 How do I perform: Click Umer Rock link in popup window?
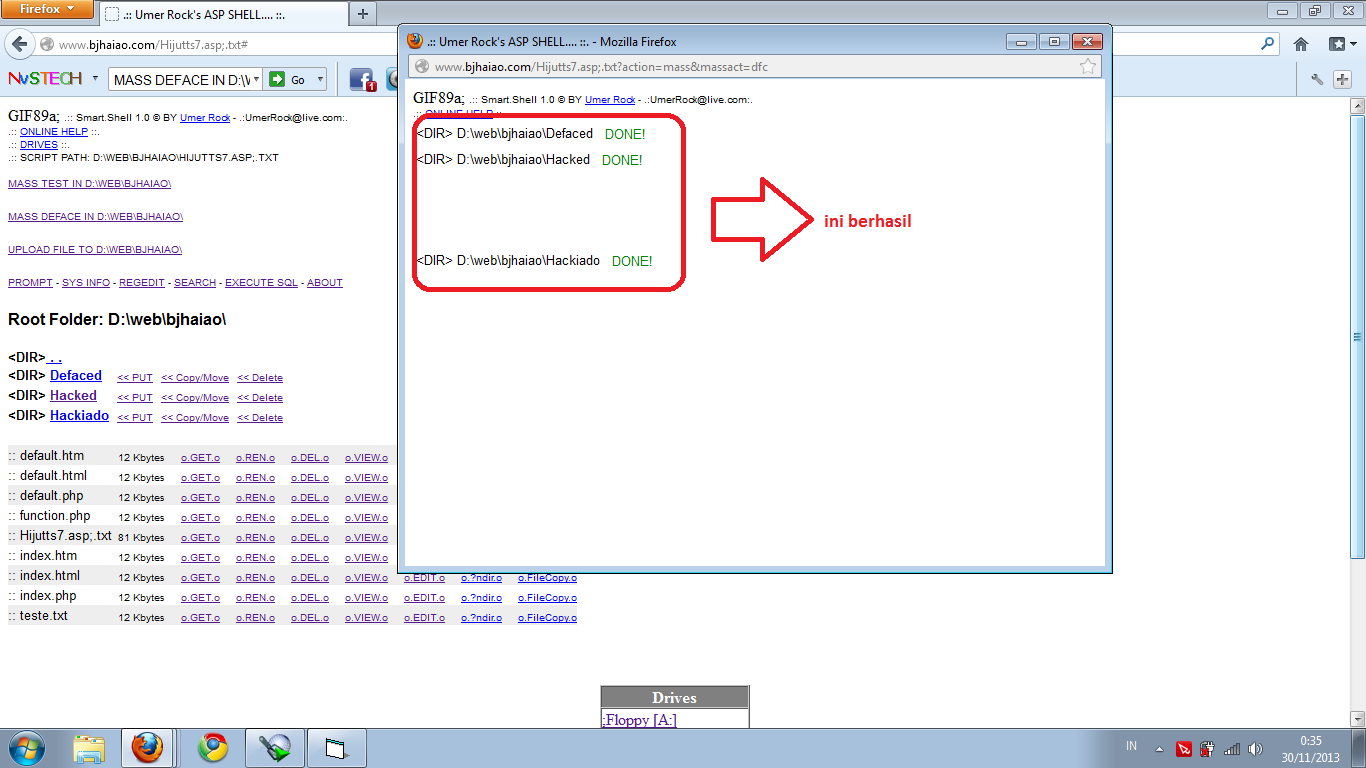pyautogui.click(x=610, y=100)
